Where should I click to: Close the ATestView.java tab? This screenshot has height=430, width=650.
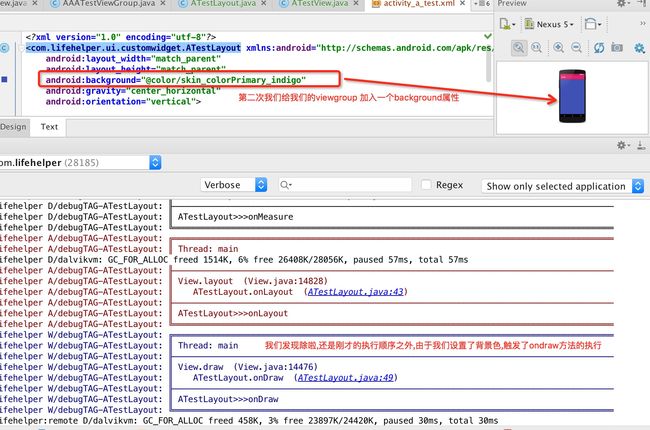(356, 4)
